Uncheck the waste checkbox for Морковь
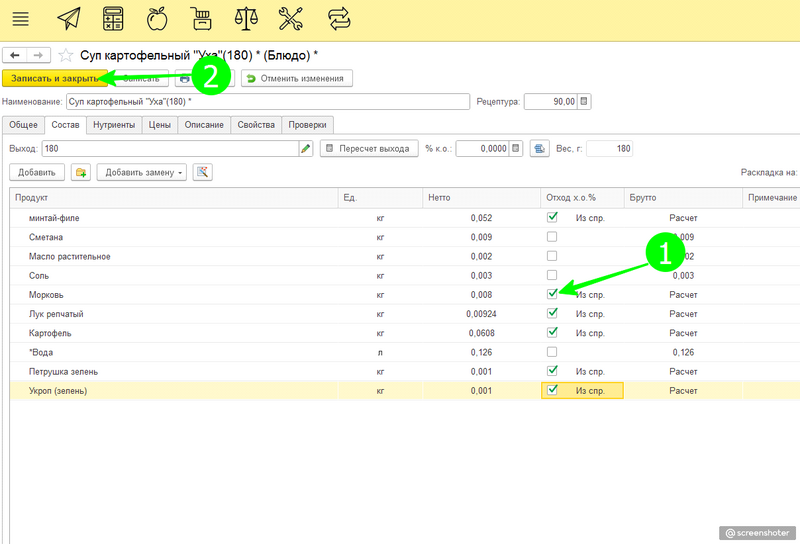 (552, 294)
